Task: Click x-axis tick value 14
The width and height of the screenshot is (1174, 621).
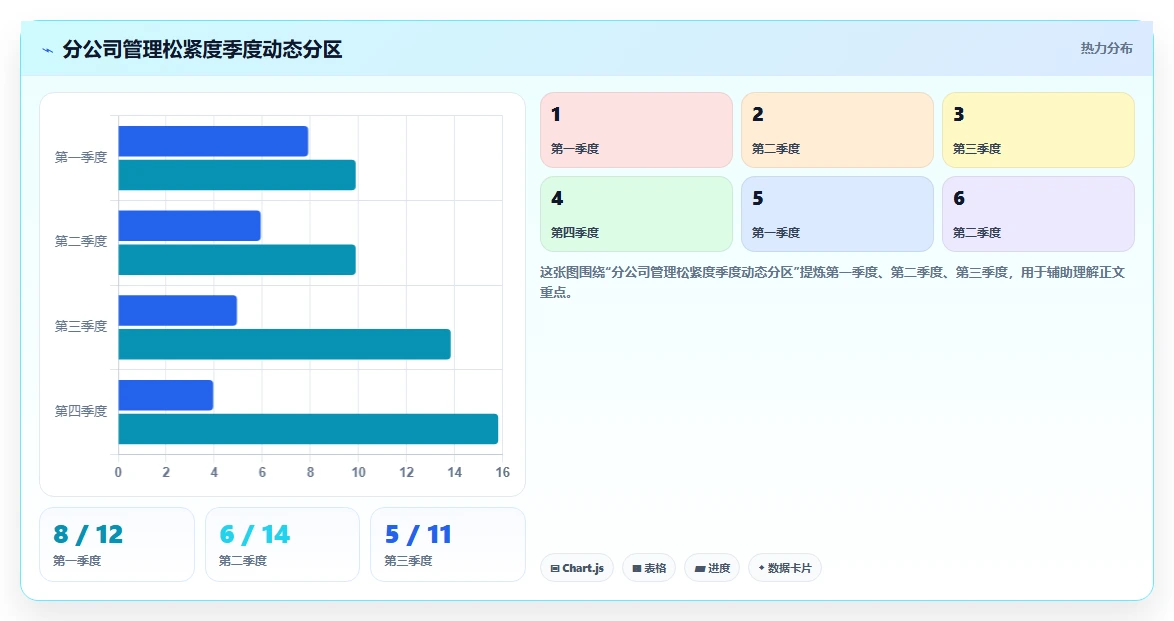Action: pyautogui.click(x=454, y=473)
